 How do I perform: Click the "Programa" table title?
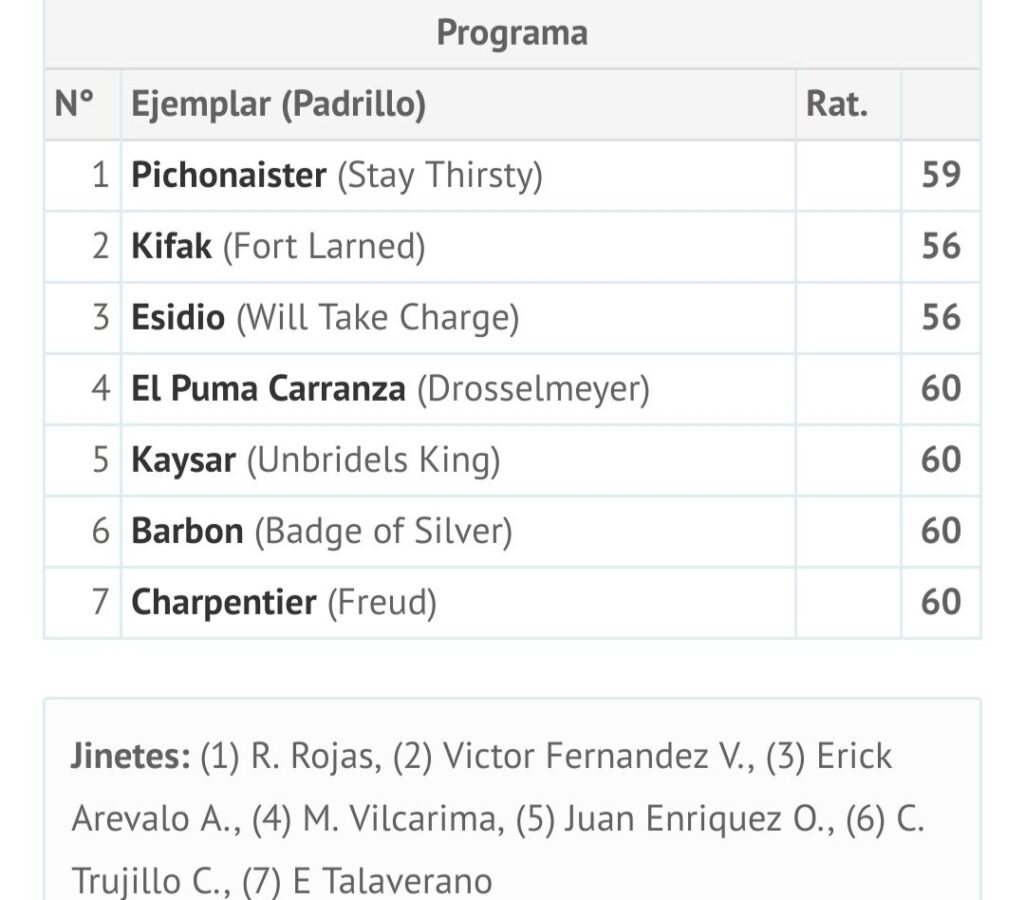[512, 33]
